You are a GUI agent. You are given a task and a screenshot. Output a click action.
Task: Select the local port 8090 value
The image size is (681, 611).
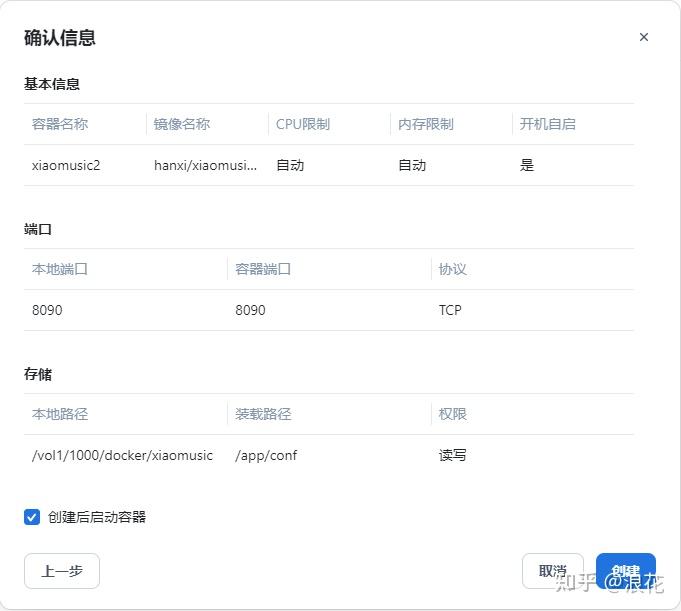[47, 310]
